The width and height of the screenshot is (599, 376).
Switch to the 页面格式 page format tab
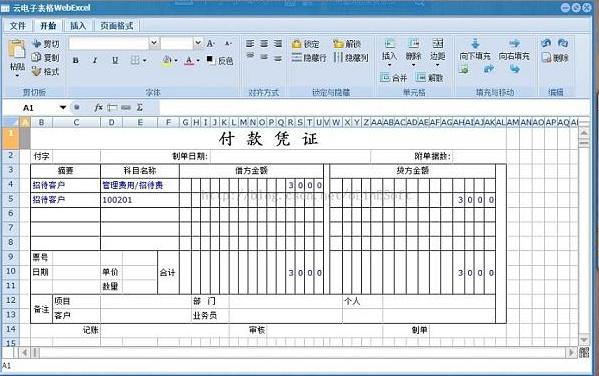click(117, 26)
